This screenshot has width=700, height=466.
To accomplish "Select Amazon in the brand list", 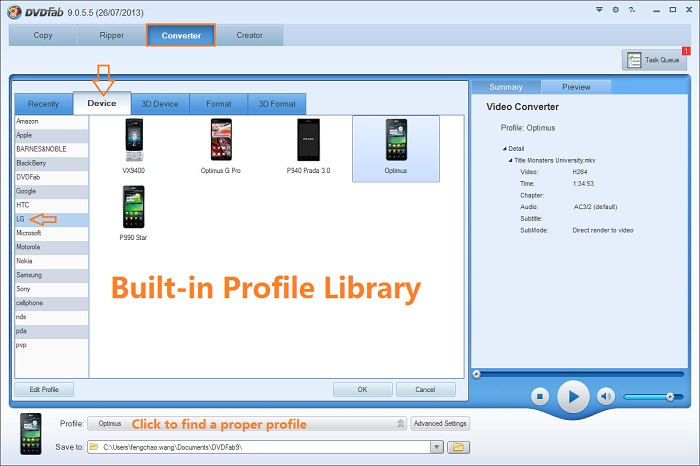I will click(x=51, y=121).
